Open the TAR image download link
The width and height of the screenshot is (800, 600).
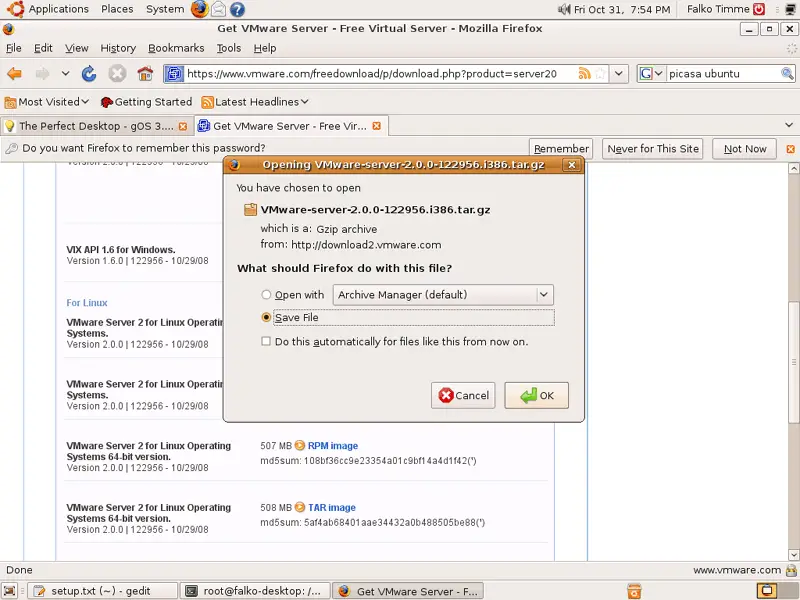(x=332, y=507)
